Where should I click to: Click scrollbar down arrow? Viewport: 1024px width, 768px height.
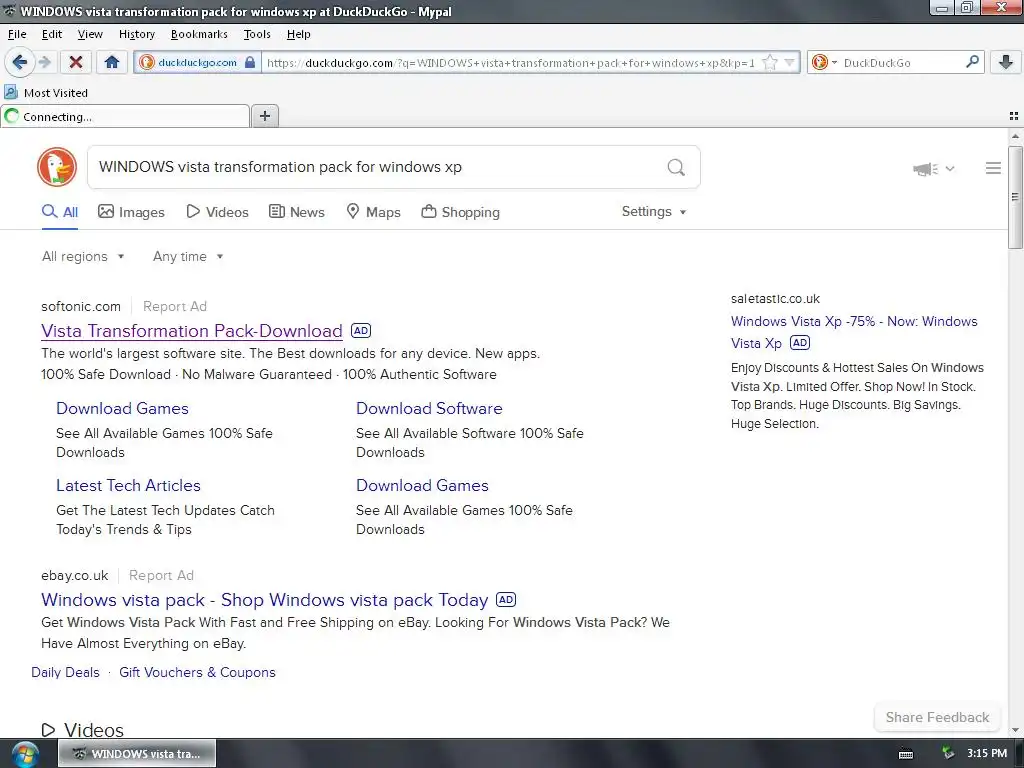pos(1015,729)
